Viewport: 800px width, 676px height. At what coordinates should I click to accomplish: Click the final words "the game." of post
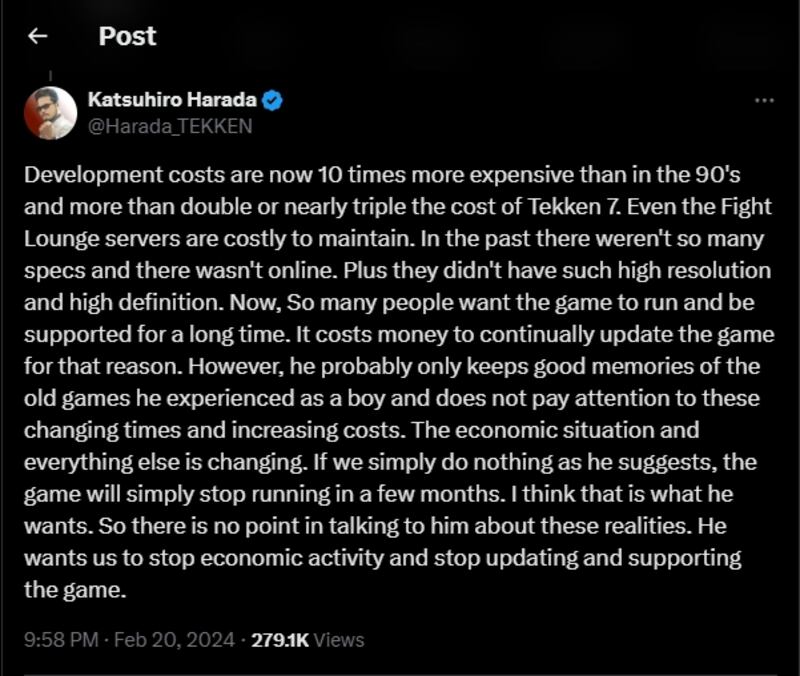[75, 590]
